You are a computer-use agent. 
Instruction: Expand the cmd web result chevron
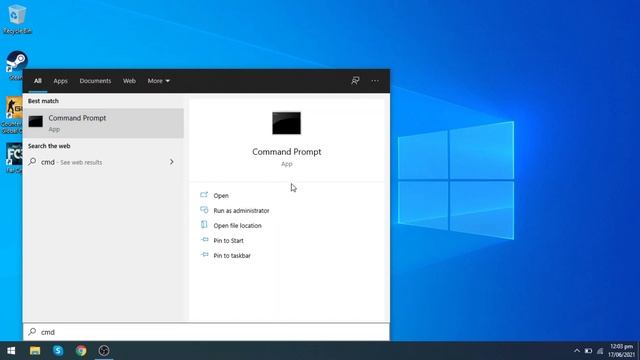(171, 162)
